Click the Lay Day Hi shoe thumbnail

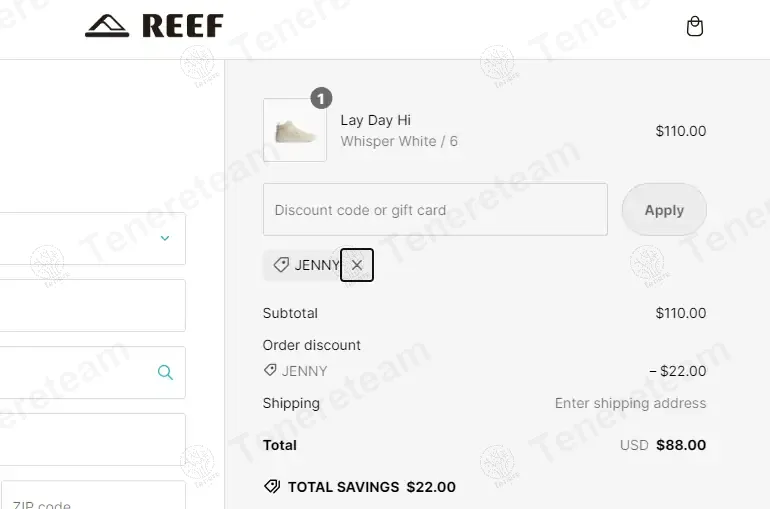click(x=295, y=130)
